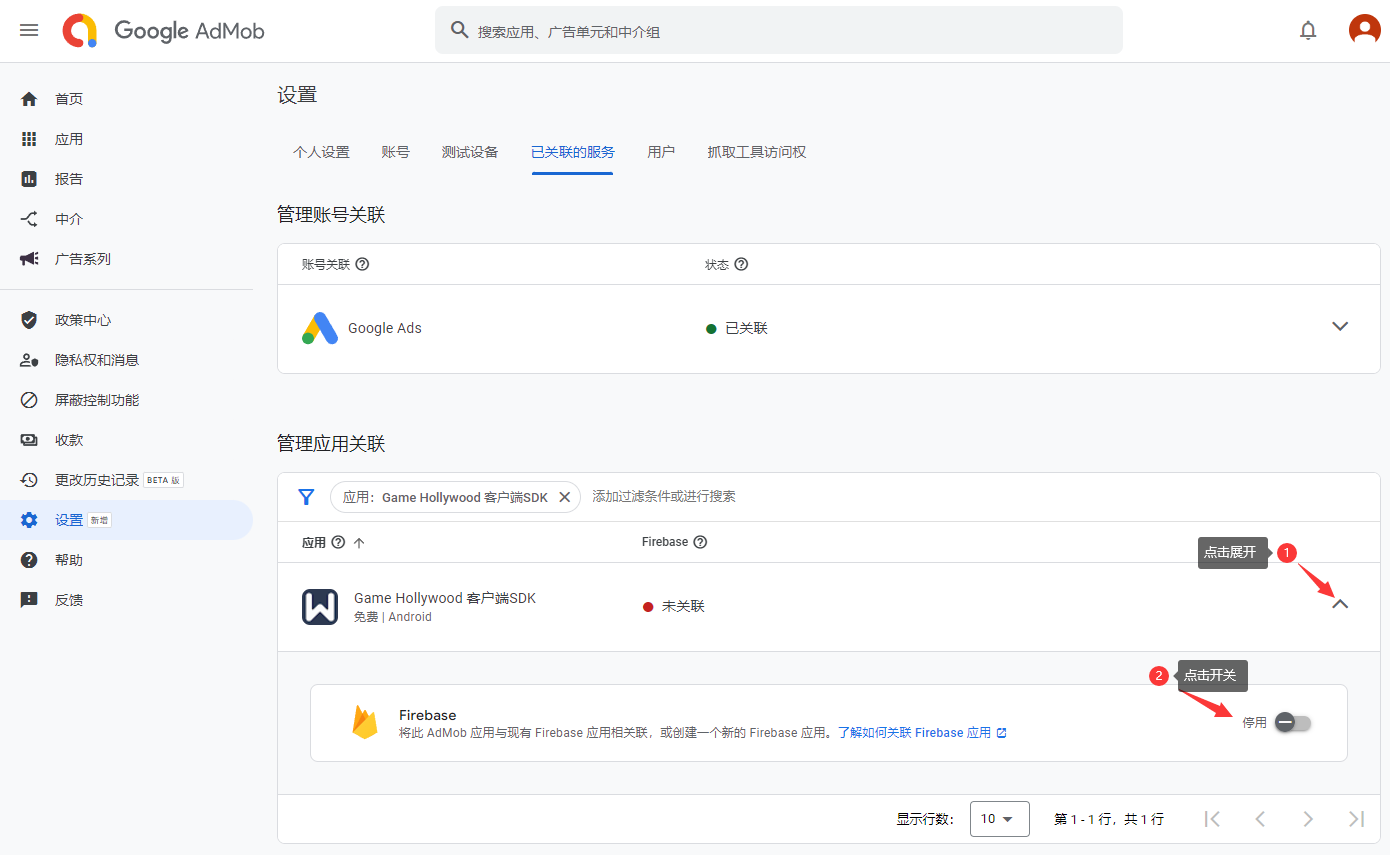Screen dimensions: 1390x855
Task: Click the Google Ads logo icon
Action: point(320,328)
